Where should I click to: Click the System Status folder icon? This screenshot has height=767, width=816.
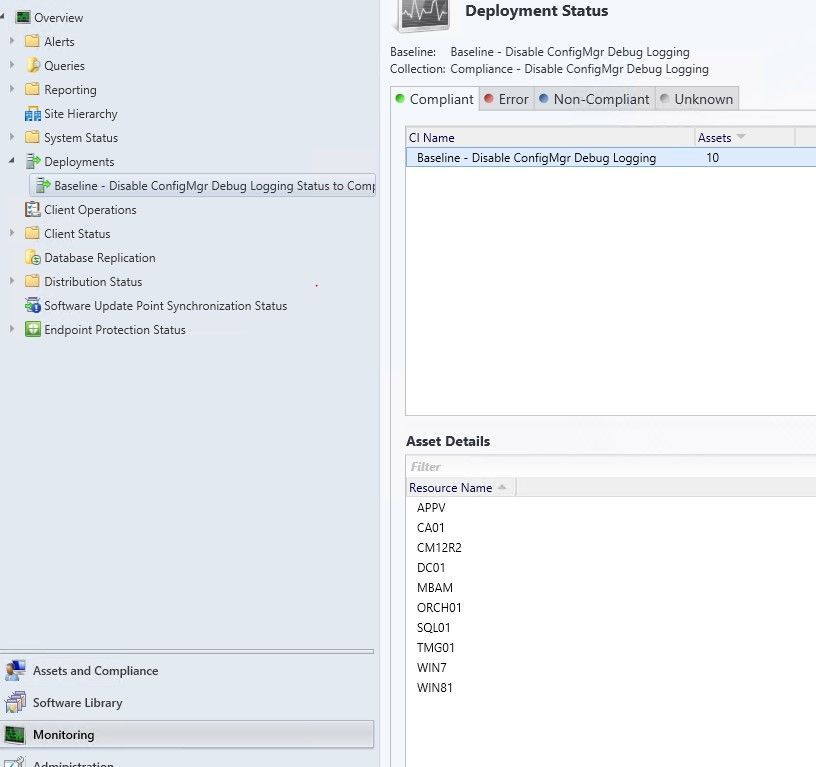32,137
